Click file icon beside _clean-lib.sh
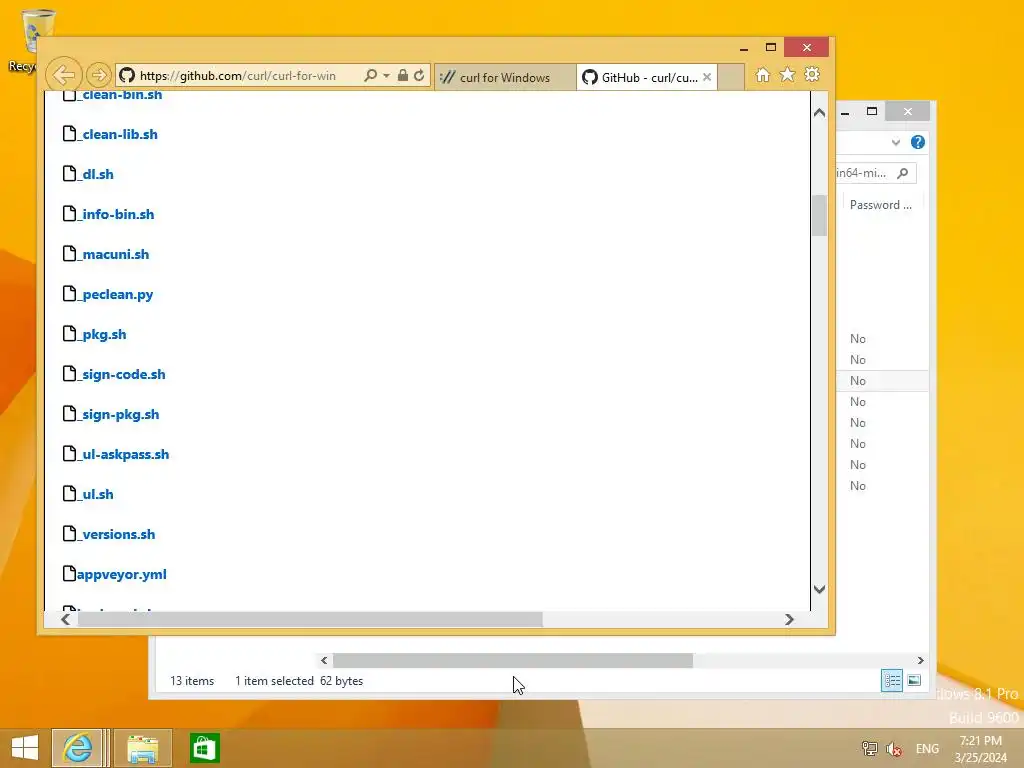 (x=69, y=133)
